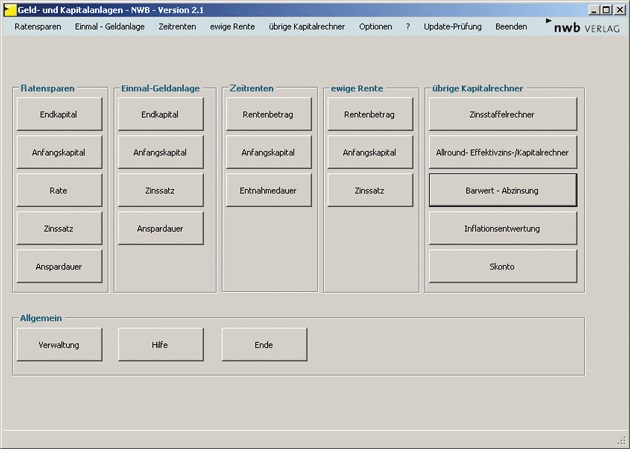
Task: Open the Optionen menu
Action: click(x=376, y=27)
